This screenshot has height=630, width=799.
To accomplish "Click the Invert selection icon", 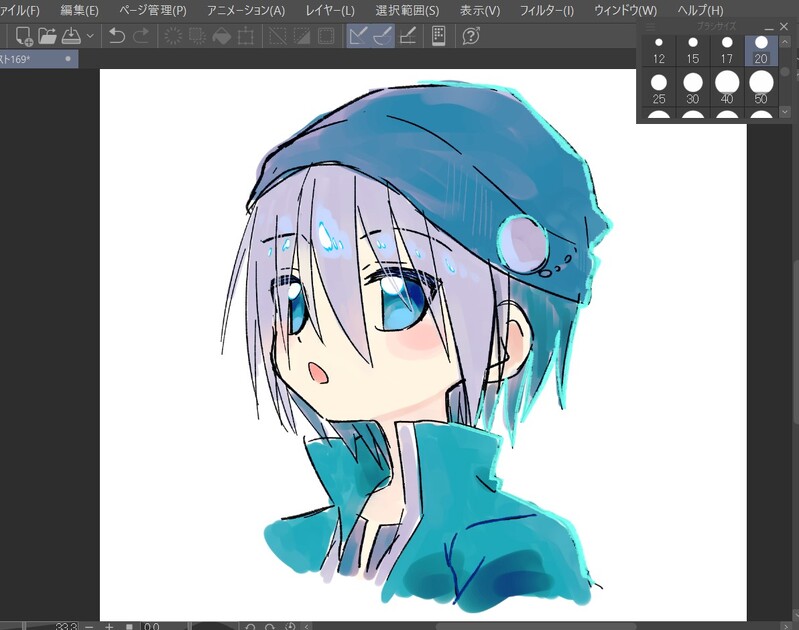I will 302,36.
